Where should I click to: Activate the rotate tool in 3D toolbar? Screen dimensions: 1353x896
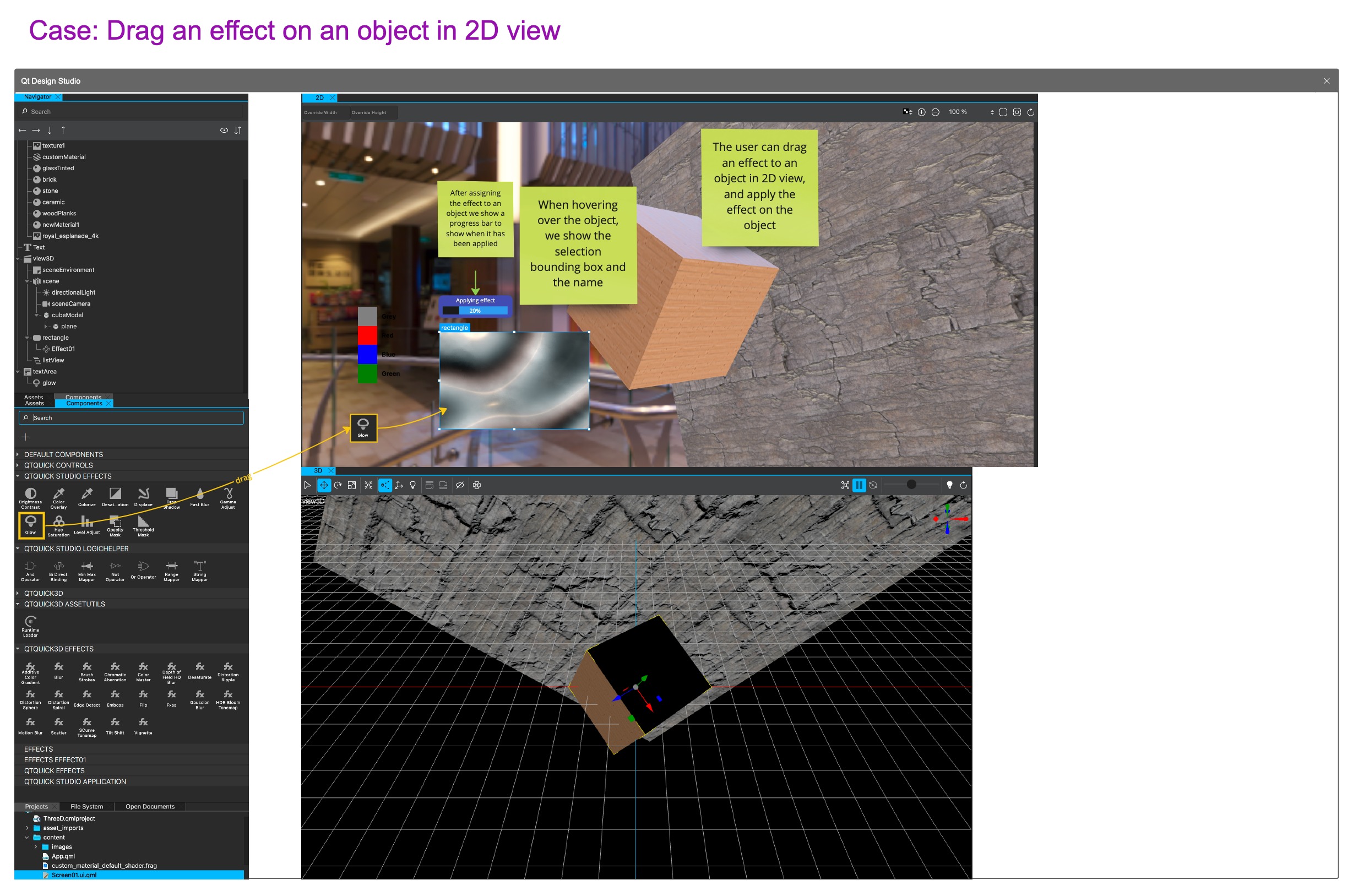(x=338, y=485)
